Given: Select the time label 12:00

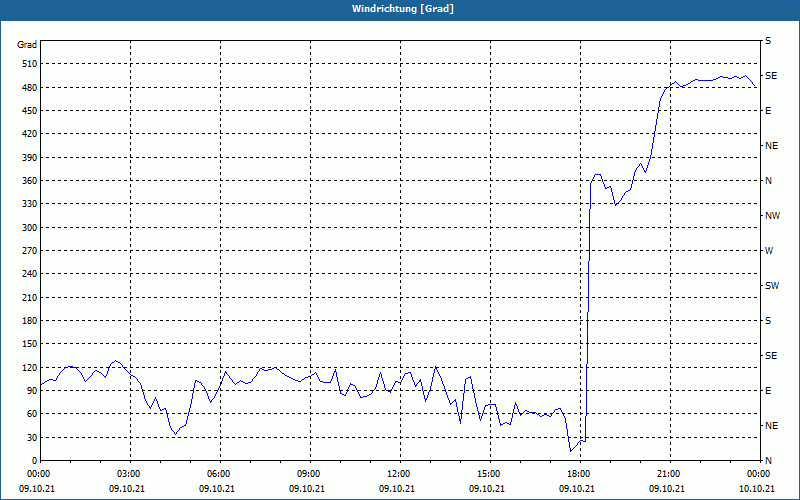Looking at the screenshot, I should tap(400, 474).
